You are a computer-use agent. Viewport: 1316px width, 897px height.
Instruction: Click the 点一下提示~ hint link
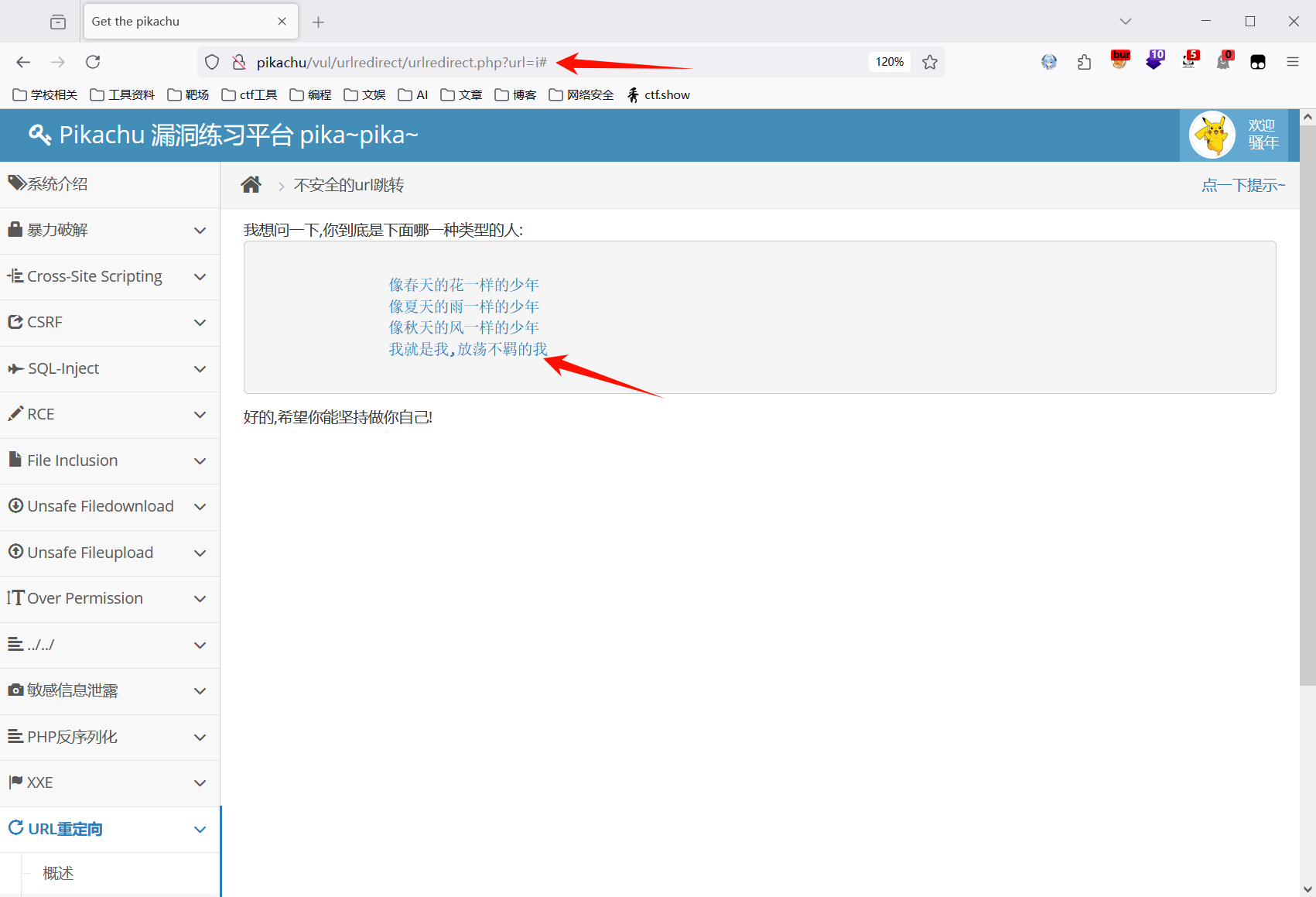tap(1243, 185)
